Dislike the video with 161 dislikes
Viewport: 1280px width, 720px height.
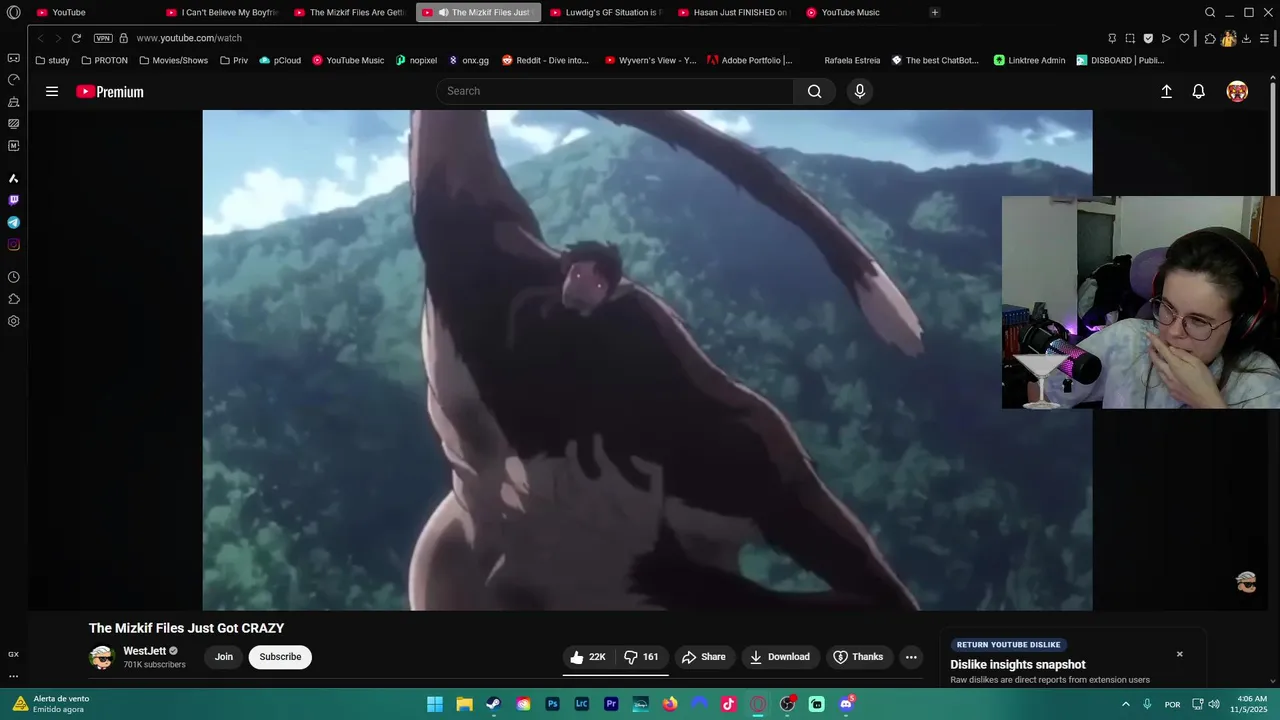pos(641,657)
